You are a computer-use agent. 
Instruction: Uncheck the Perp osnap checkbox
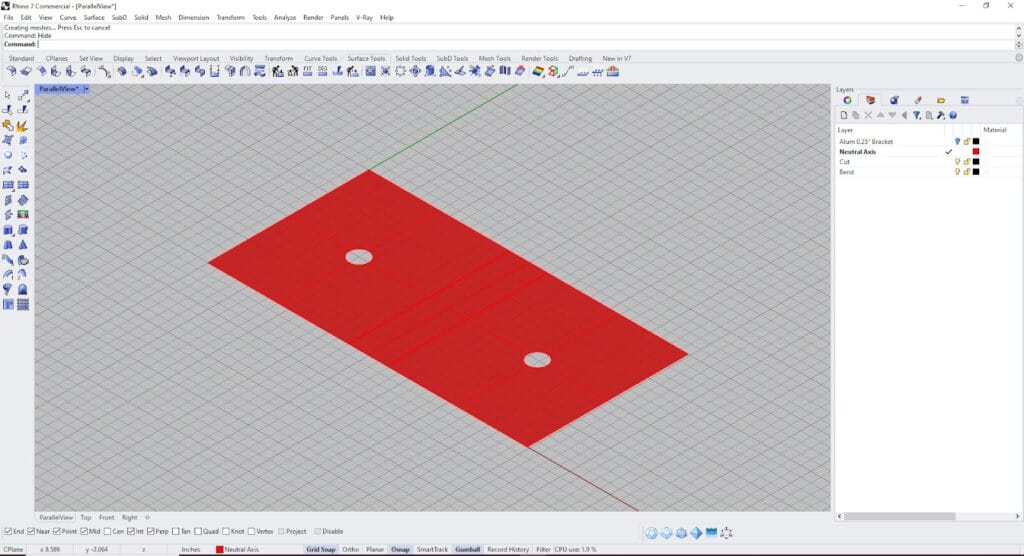(x=153, y=531)
